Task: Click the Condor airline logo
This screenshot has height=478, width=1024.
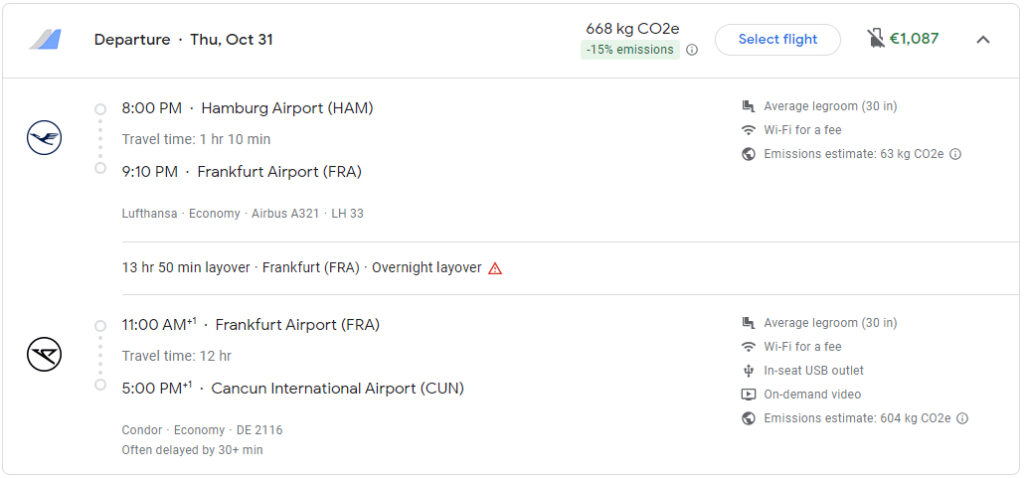Action: pyautogui.click(x=44, y=354)
